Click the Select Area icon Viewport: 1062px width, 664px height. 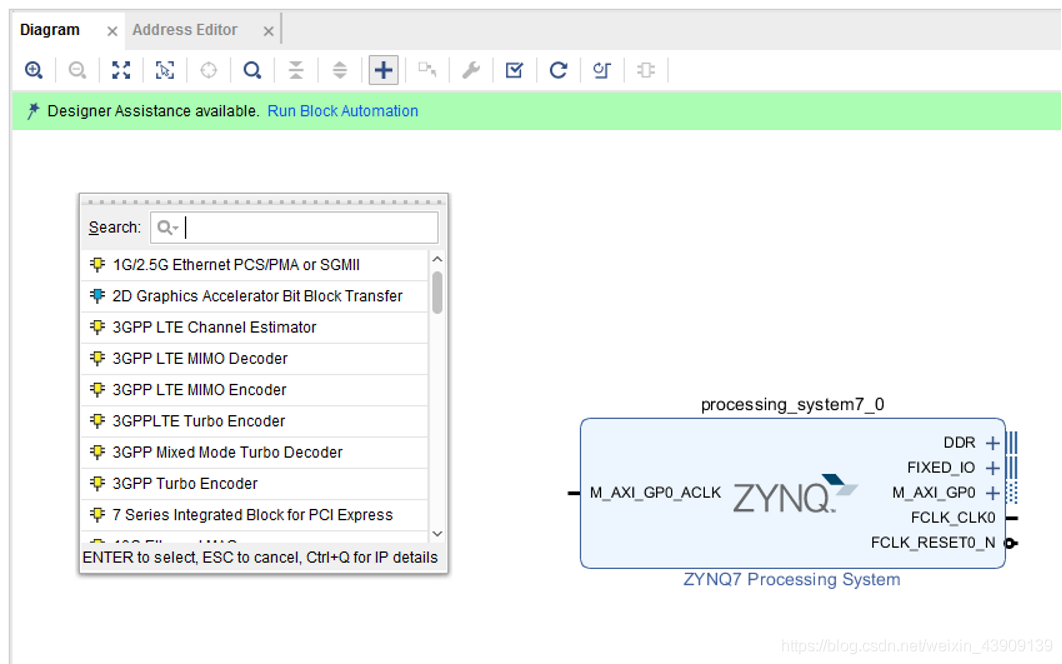pos(165,70)
